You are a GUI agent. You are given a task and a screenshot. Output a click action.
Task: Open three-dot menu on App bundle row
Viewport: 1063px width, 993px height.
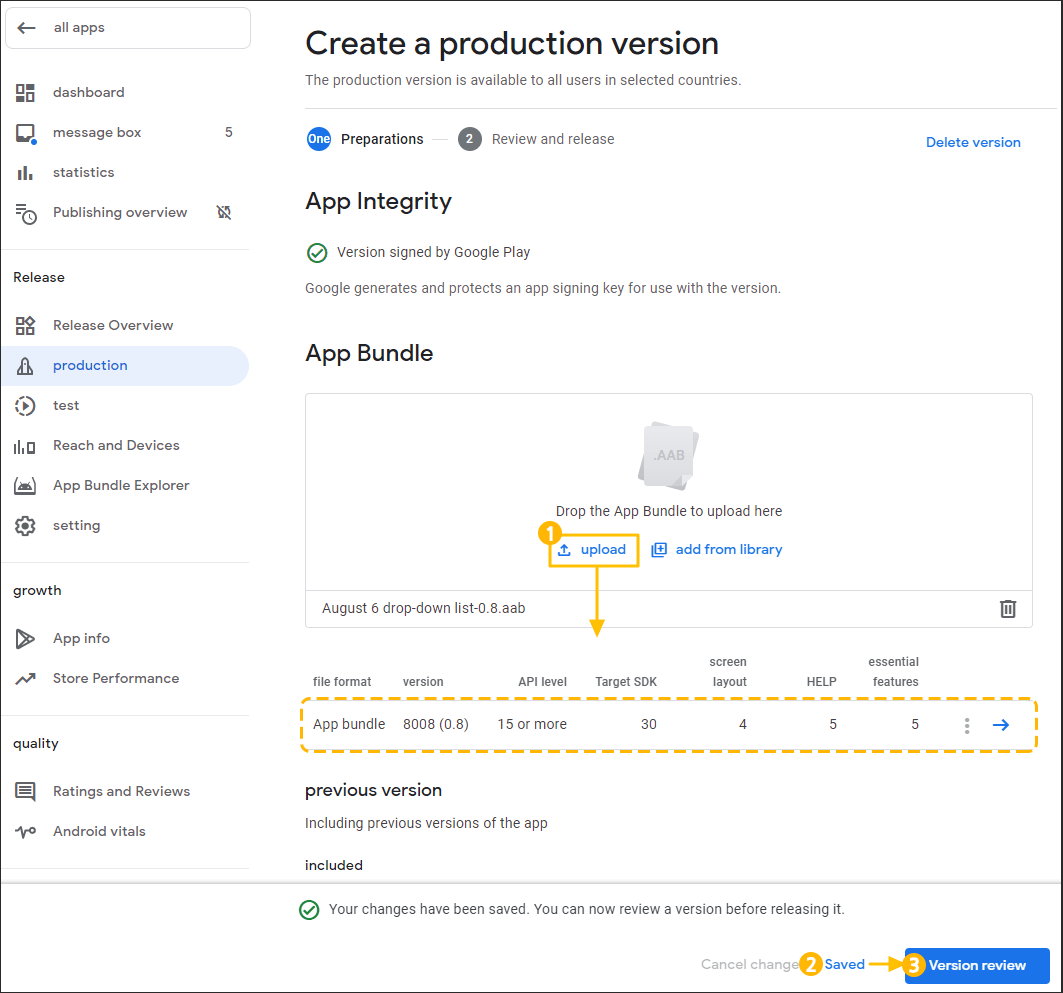[x=966, y=725]
